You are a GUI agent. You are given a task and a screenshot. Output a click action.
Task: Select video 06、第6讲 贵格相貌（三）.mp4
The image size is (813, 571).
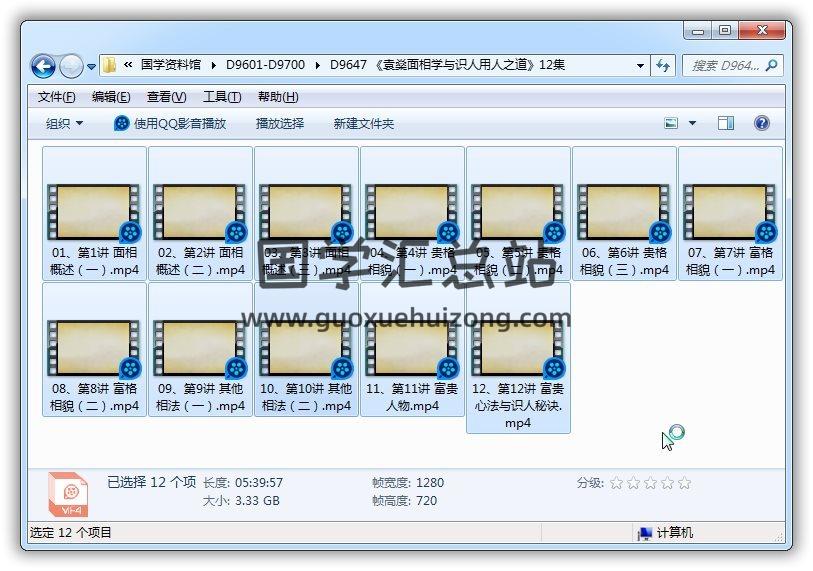[624, 214]
